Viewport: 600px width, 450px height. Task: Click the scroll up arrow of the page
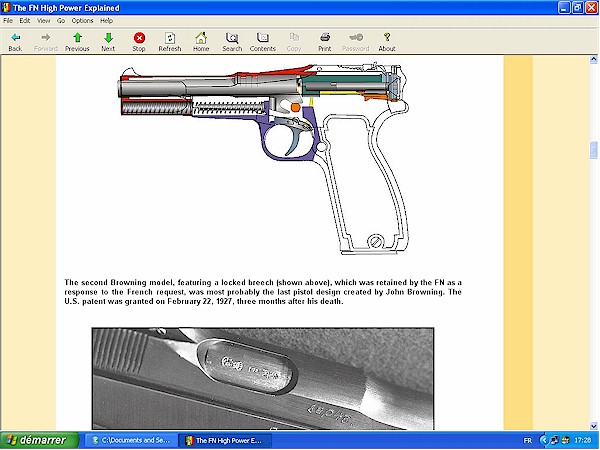click(x=593, y=59)
